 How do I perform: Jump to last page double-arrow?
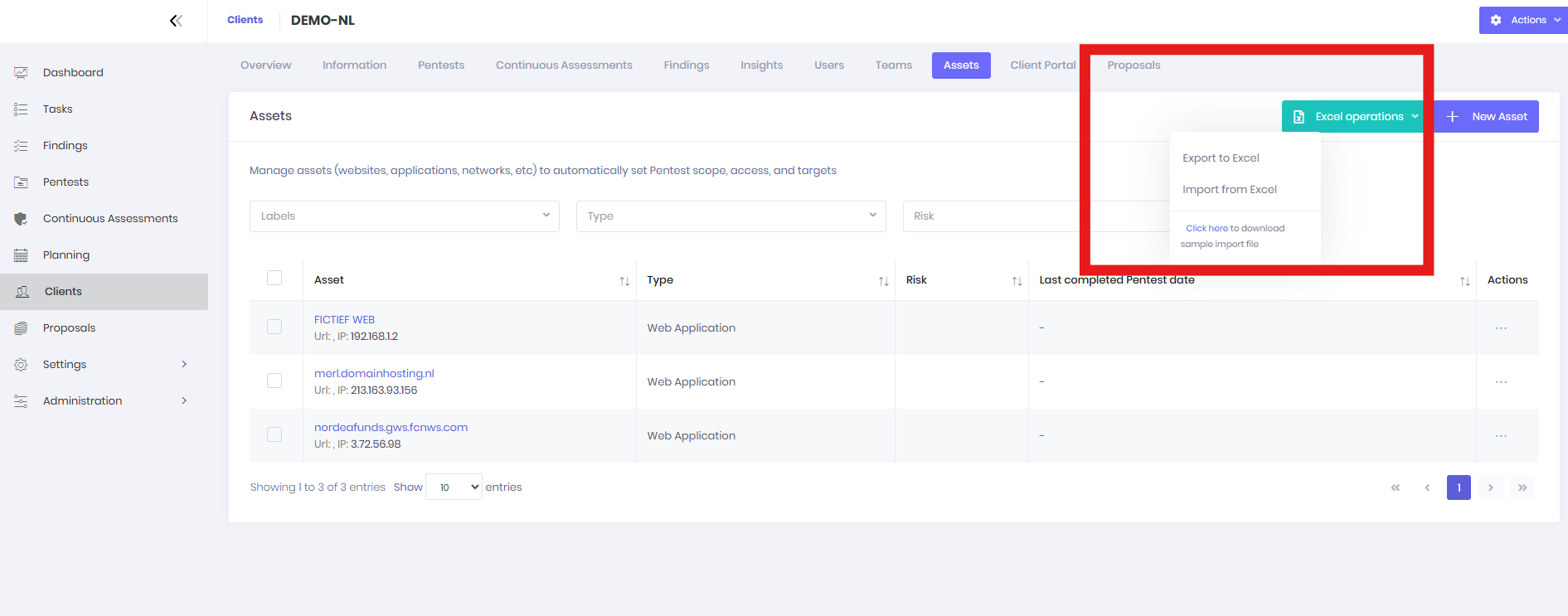1522,487
